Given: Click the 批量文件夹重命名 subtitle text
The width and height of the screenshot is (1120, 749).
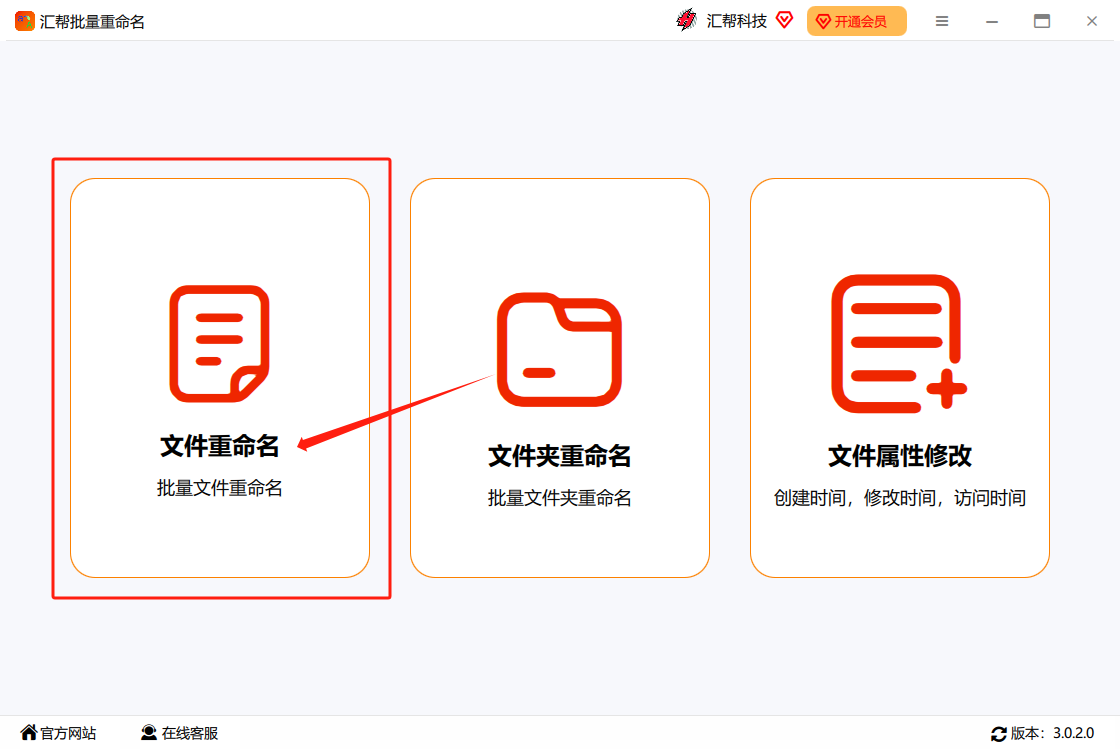Looking at the screenshot, I should [559, 498].
